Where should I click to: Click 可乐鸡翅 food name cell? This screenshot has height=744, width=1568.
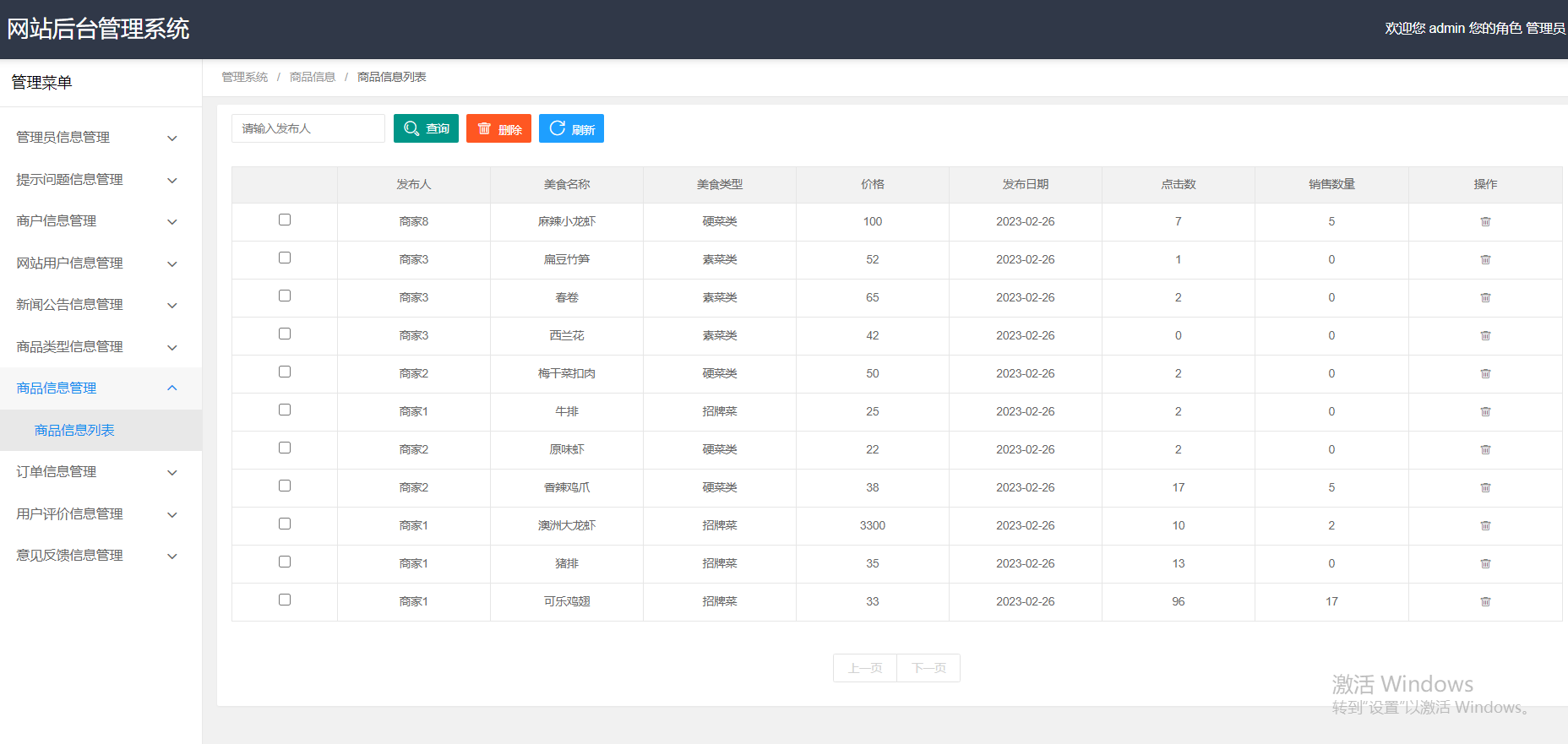(567, 601)
